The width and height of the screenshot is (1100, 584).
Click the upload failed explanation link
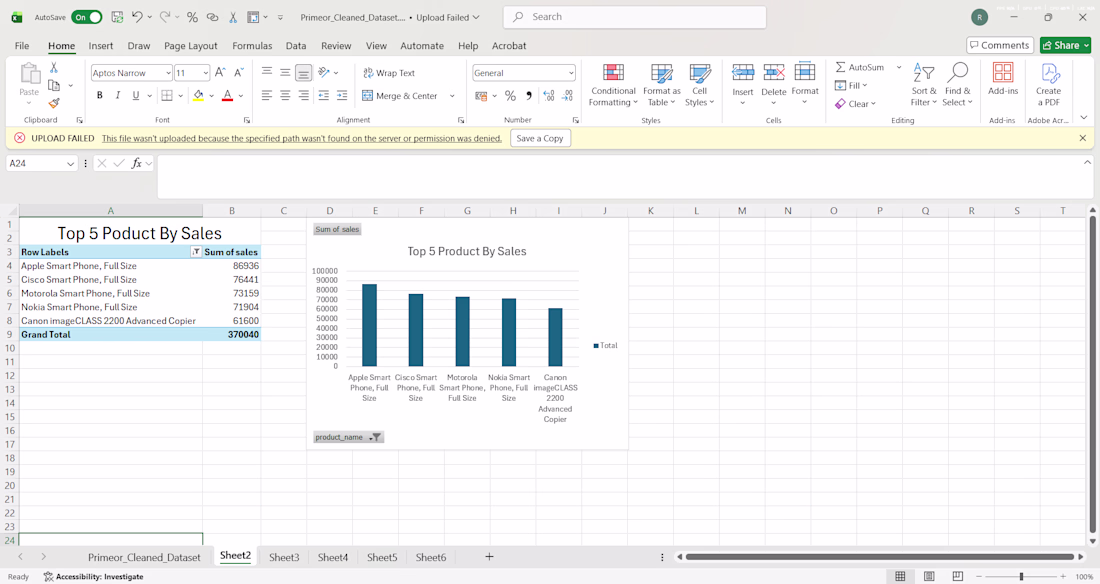tap(302, 138)
